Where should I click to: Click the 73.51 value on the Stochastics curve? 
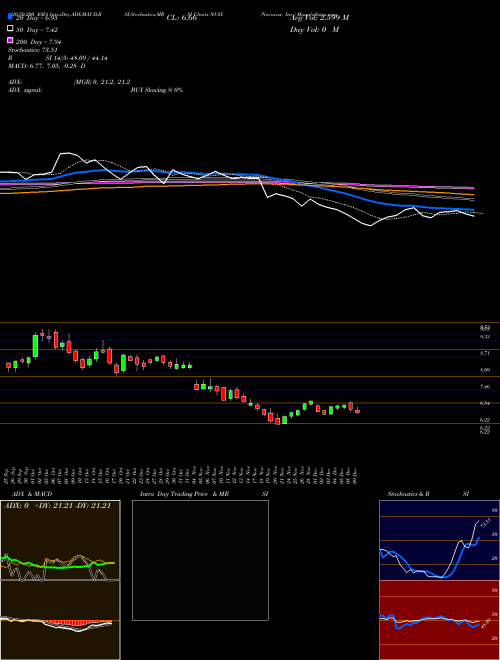tap(484, 524)
